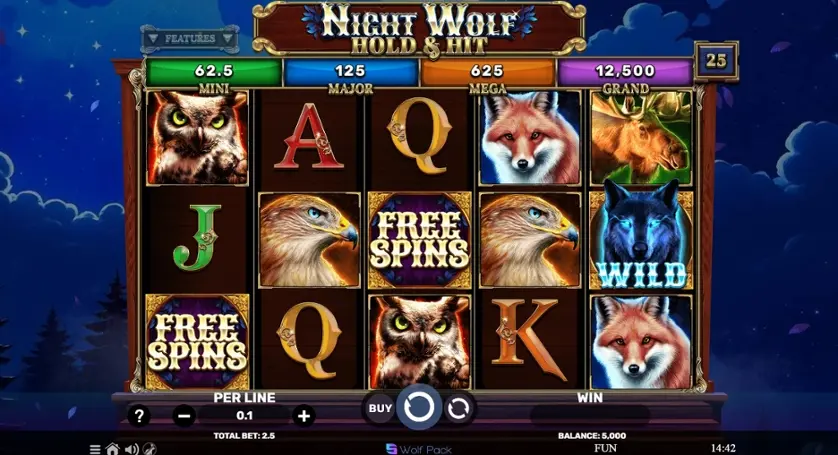The width and height of the screenshot is (838, 455).
Task: Mute the game sound speaker icon
Action: tap(131, 449)
